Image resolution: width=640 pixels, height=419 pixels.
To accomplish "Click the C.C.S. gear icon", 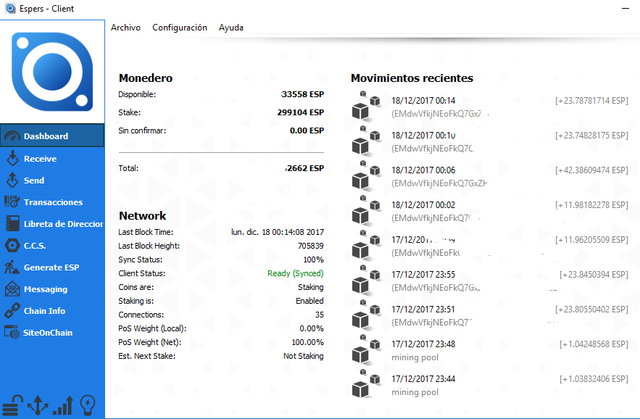I will coord(12,246).
